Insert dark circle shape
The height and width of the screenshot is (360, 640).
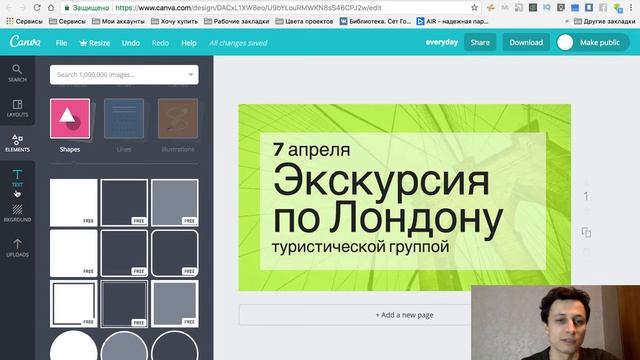click(175, 346)
